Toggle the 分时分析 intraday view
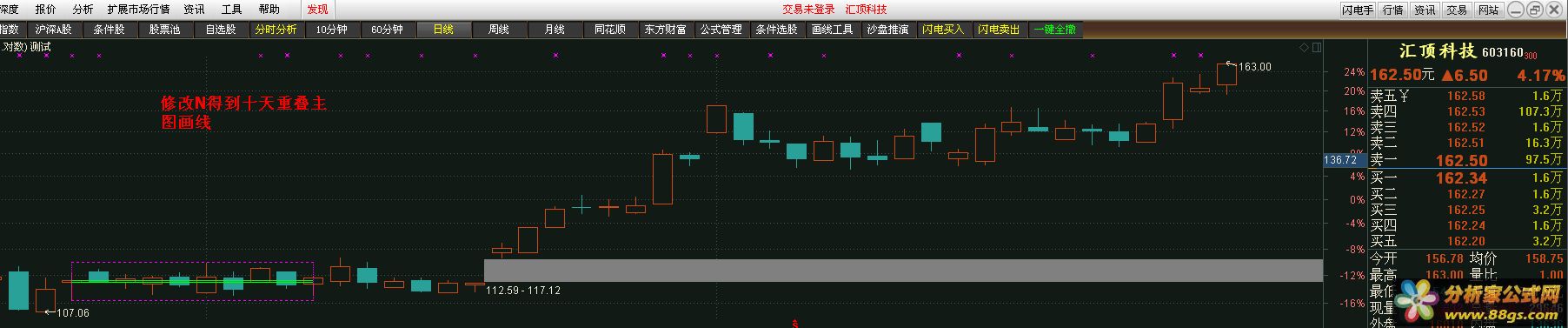The width and height of the screenshot is (1568, 328). [276, 30]
